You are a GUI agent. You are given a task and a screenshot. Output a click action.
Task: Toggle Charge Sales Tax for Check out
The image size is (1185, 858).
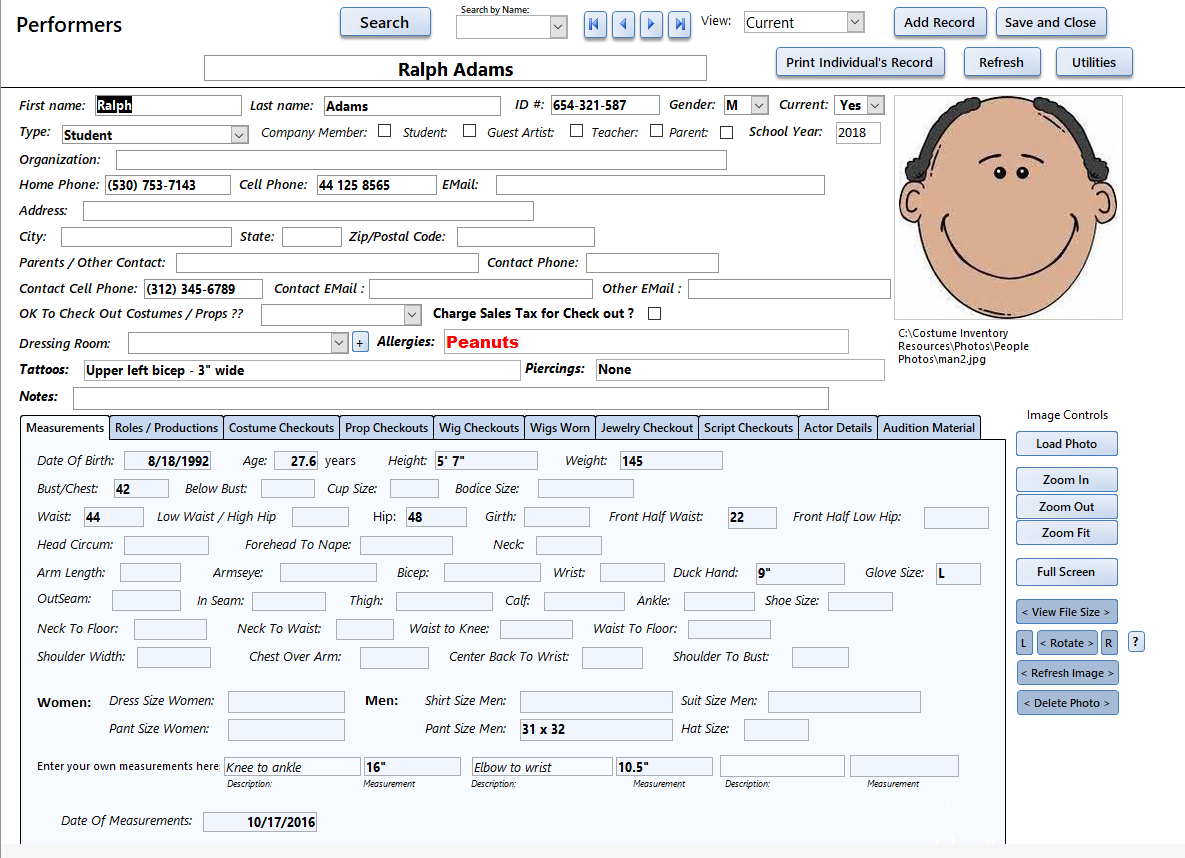654,314
